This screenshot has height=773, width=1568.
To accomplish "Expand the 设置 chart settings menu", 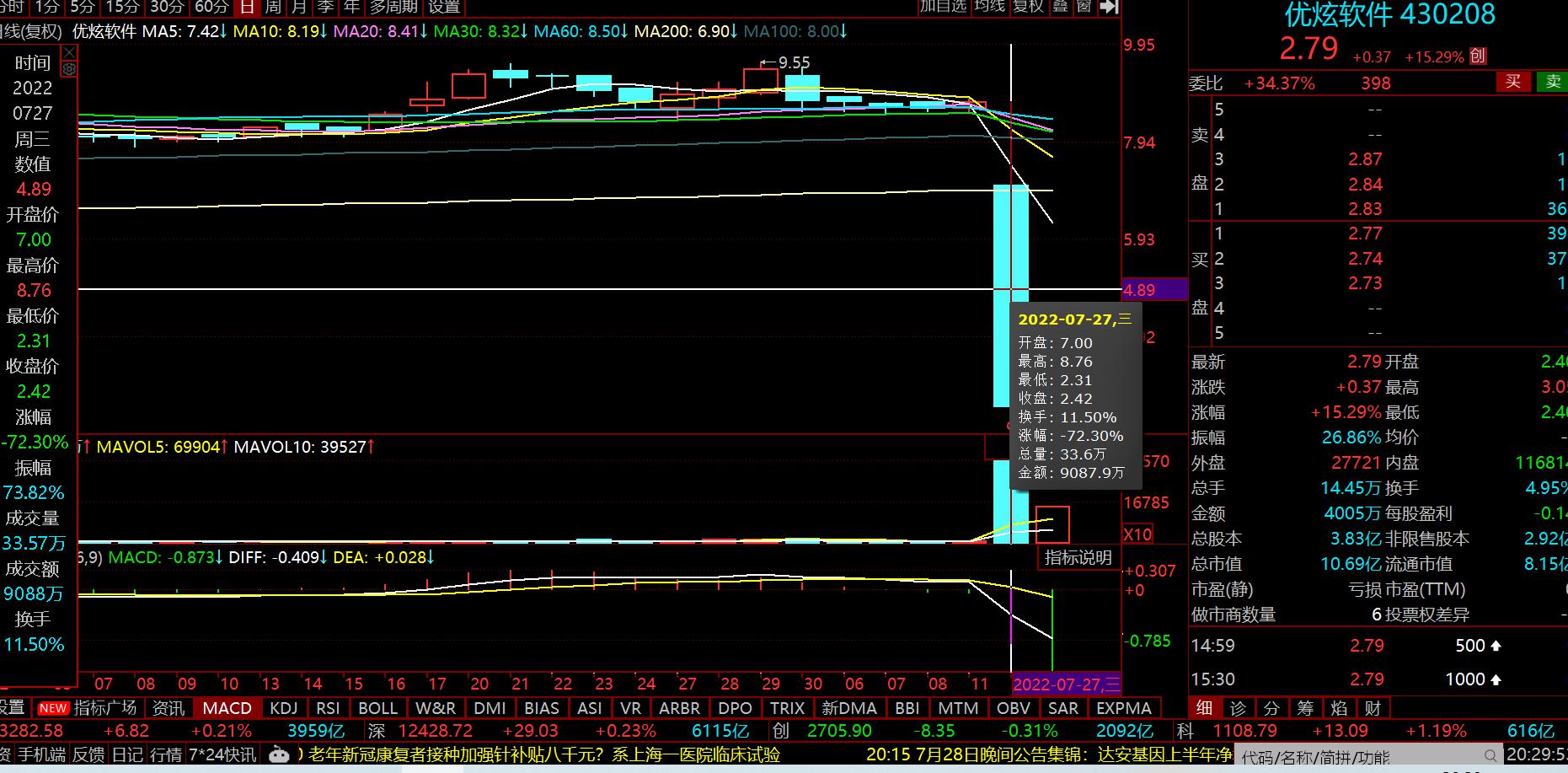I will tap(444, 7).
